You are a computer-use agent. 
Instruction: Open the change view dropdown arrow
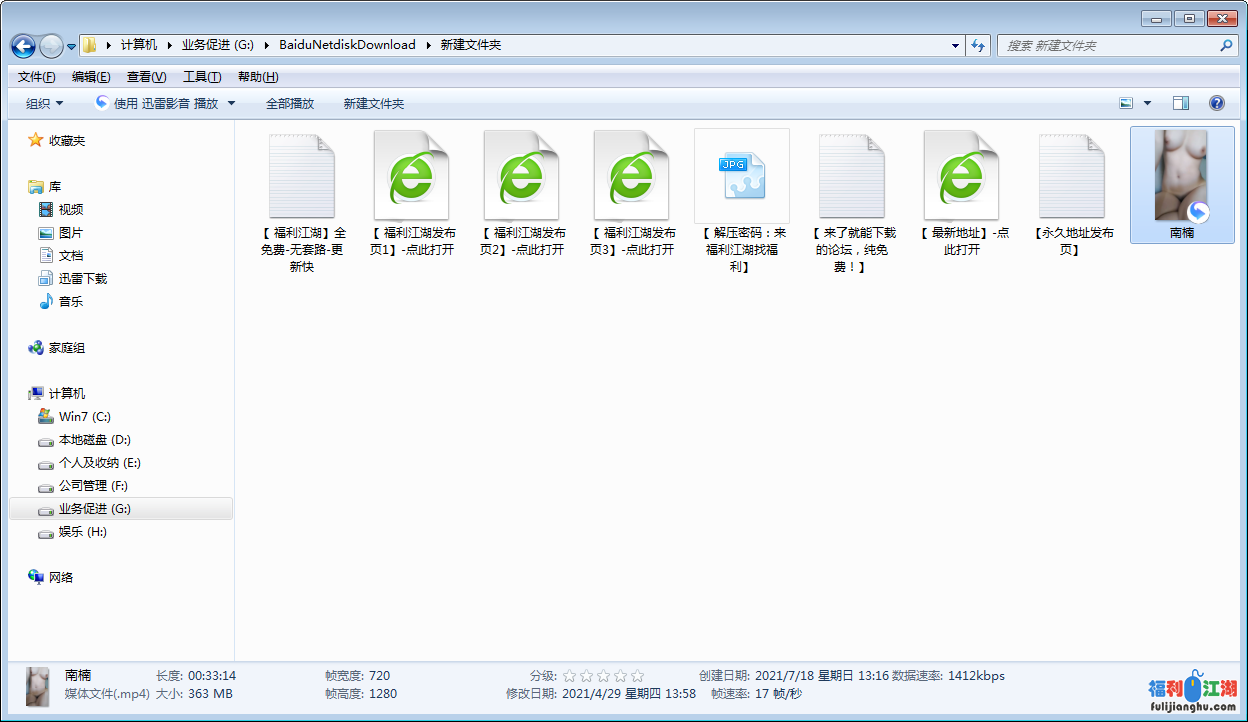(x=1147, y=103)
